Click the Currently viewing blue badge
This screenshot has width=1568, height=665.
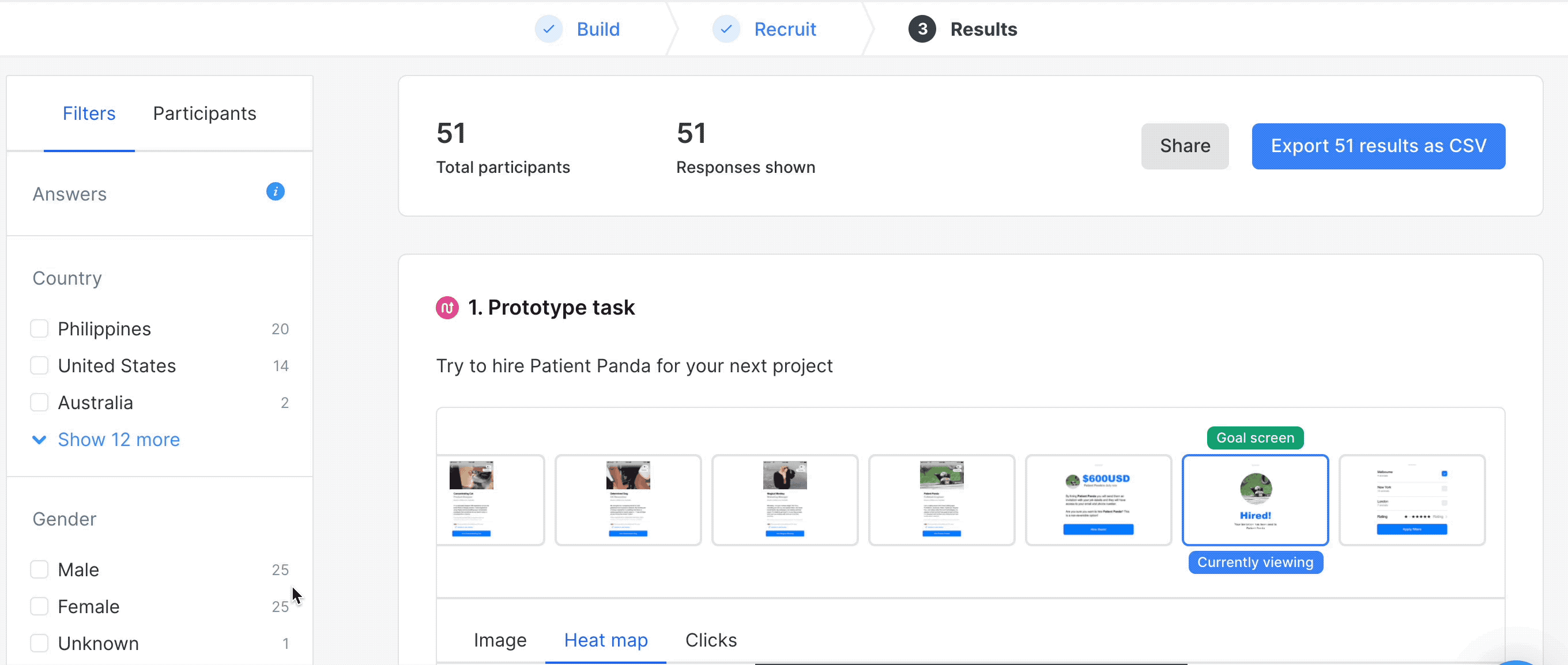[1254, 562]
